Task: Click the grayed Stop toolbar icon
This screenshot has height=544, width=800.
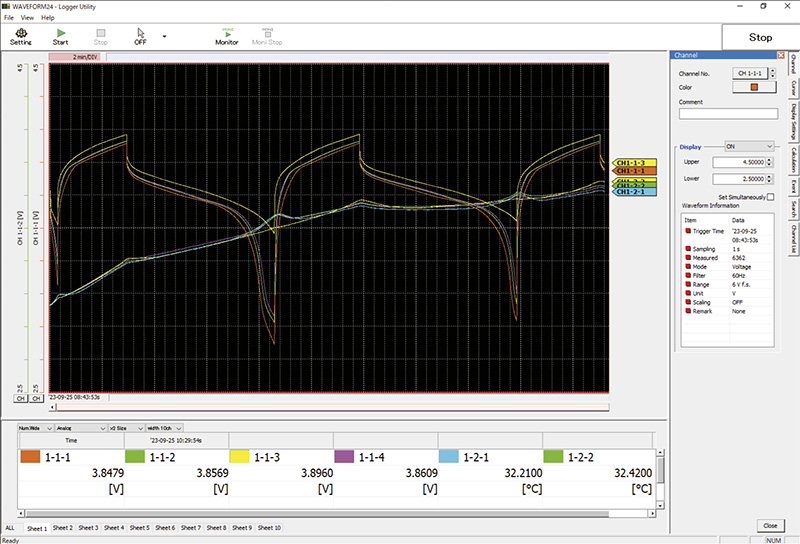Action: 101,37
